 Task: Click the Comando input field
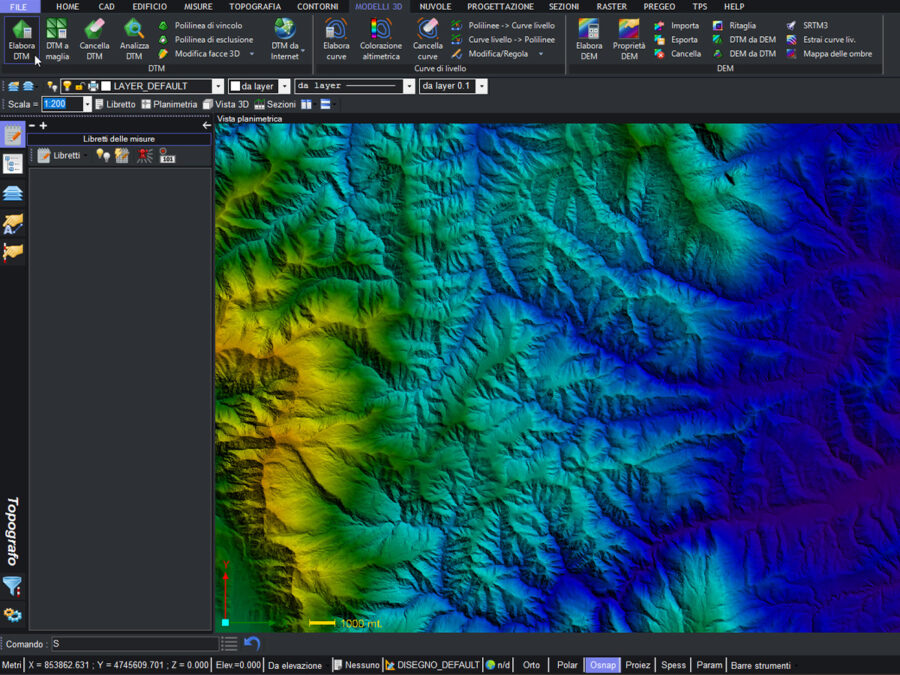point(133,644)
